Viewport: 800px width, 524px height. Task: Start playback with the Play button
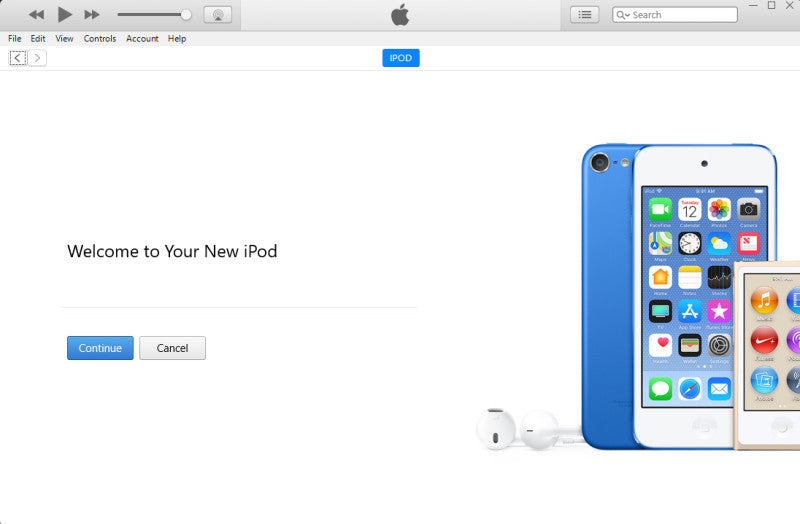pos(64,15)
